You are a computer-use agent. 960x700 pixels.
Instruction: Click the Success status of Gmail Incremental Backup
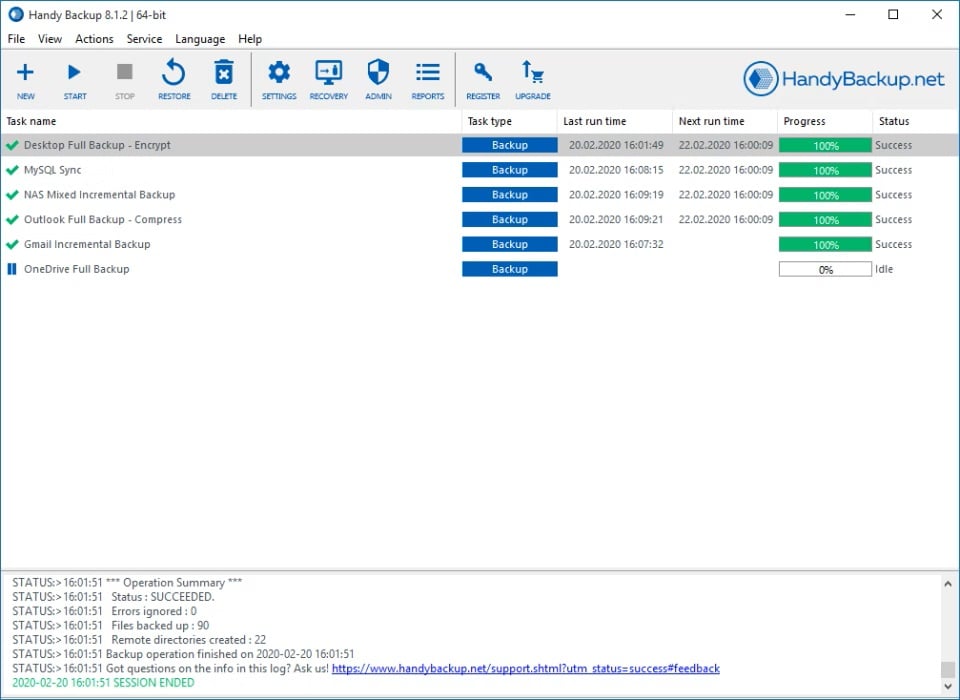click(893, 244)
